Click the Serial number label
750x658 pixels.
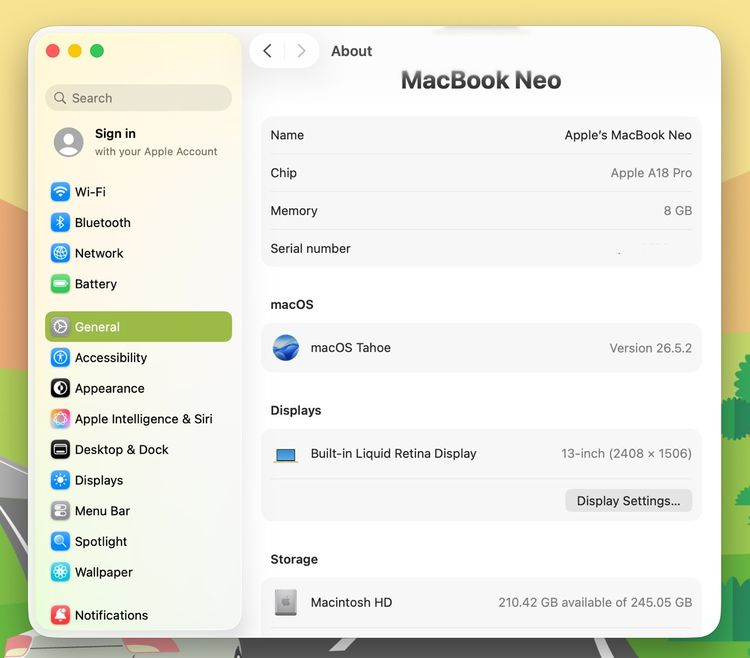310,249
